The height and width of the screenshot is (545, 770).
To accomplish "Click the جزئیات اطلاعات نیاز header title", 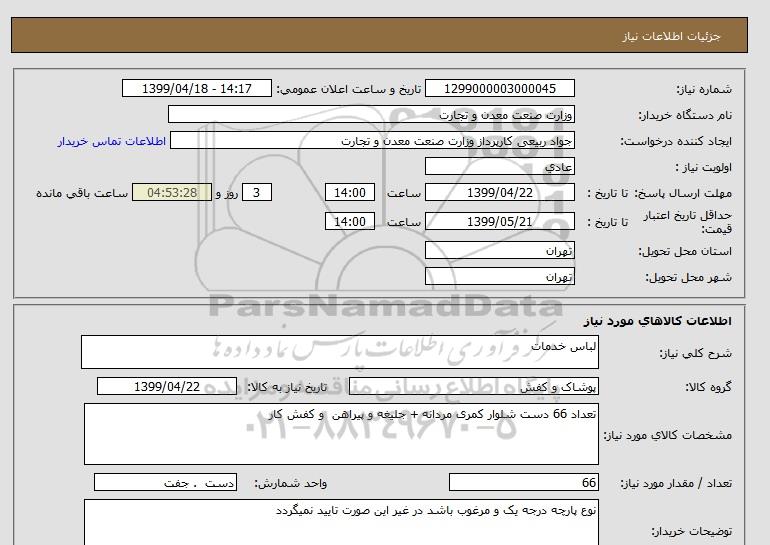I will tap(671, 36).
